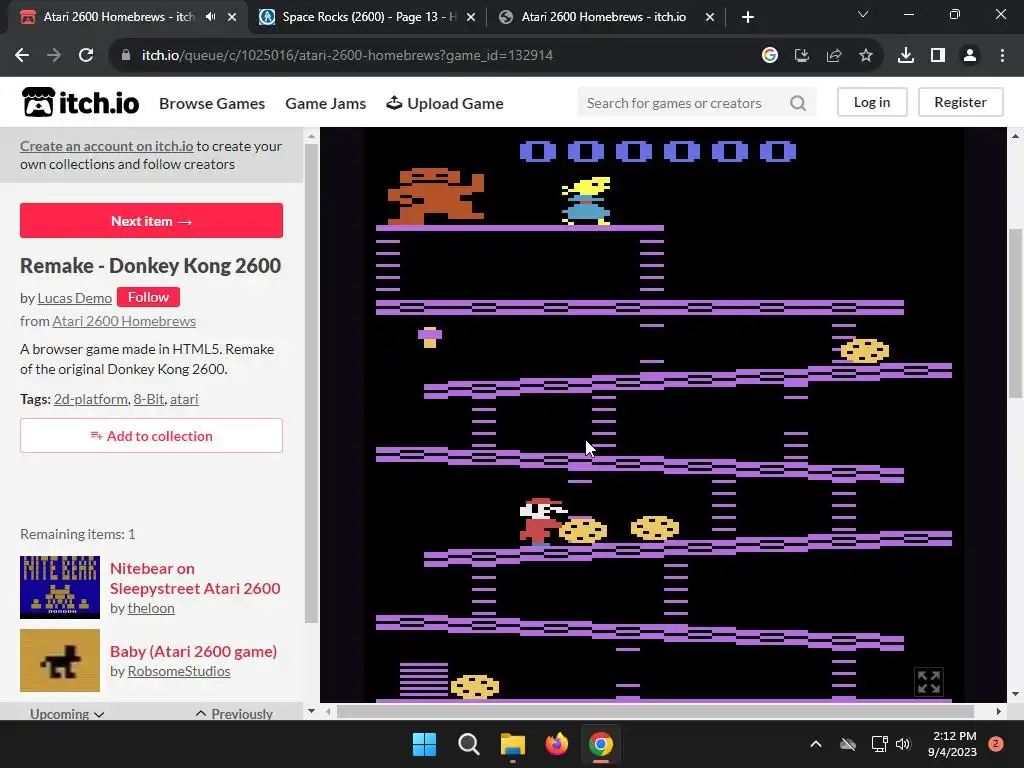Close the Space Rocks (2600) tab
The image size is (1024, 768).
tap(471, 17)
